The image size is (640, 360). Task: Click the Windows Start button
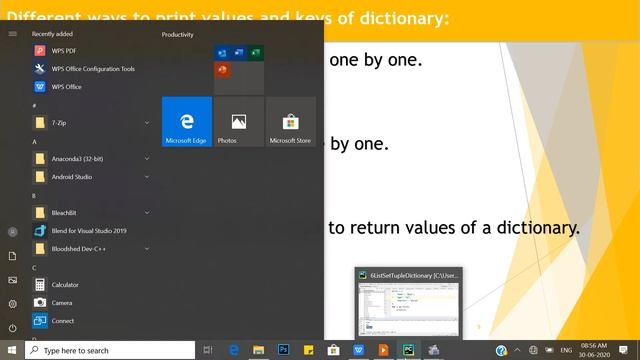click(12, 350)
